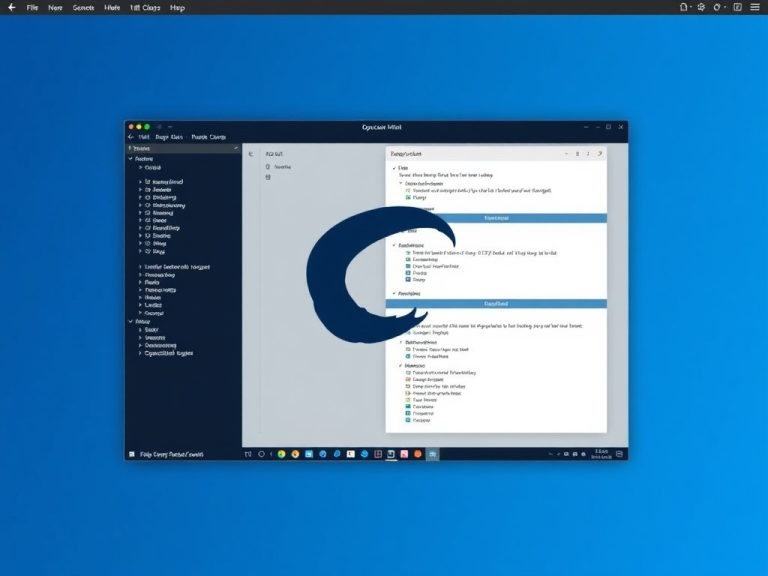Screen dimensions: 768x576
Task: Collapse the second expanded section lower in the sidebar tree
Action: [x=131, y=322]
